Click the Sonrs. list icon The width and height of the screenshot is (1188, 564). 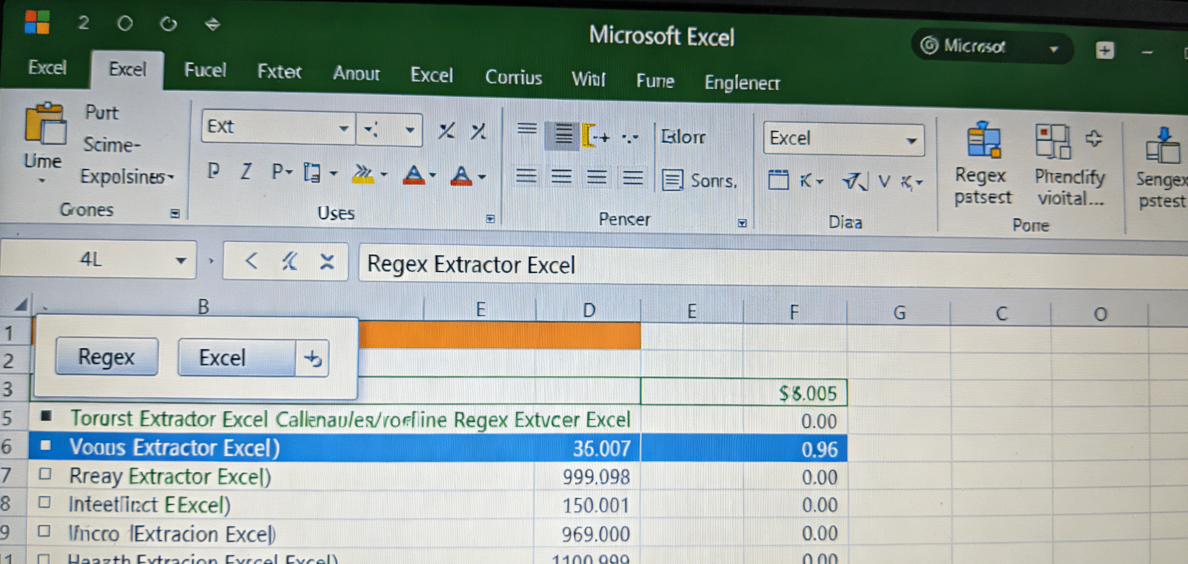(673, 180)
